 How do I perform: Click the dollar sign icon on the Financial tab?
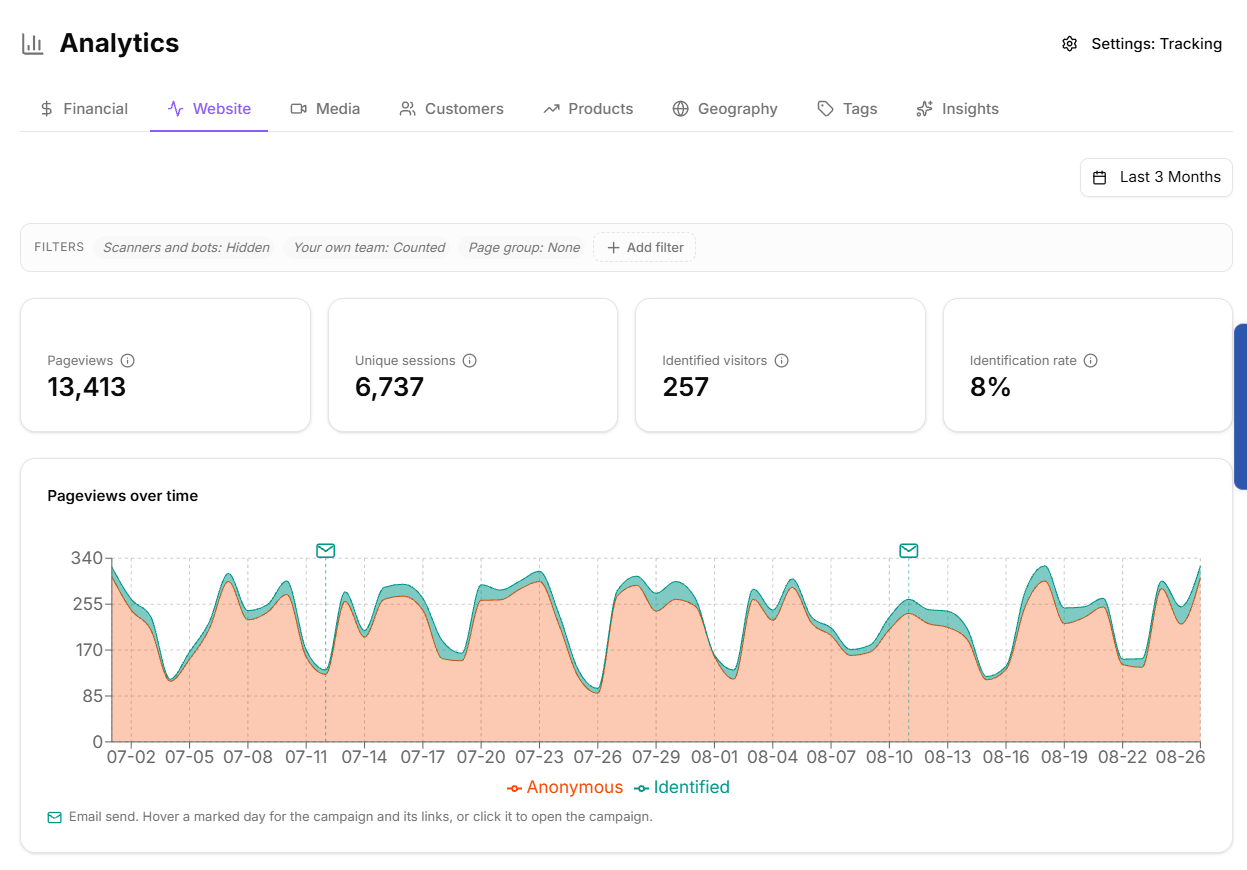(47, 109)
